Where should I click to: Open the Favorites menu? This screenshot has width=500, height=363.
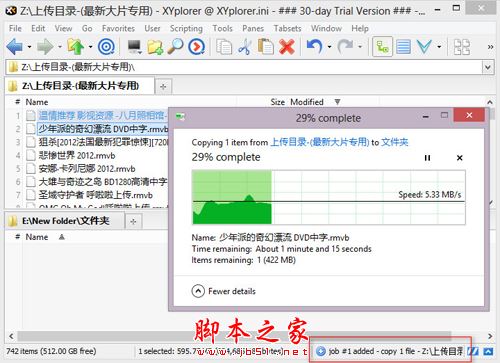coord(118,28)
